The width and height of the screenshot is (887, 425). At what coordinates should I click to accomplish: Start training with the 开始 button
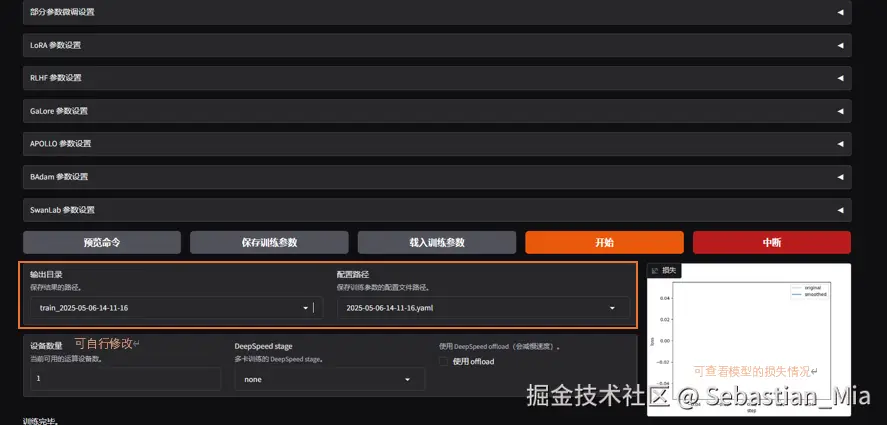pyautogui.click(x=604, y=242)
